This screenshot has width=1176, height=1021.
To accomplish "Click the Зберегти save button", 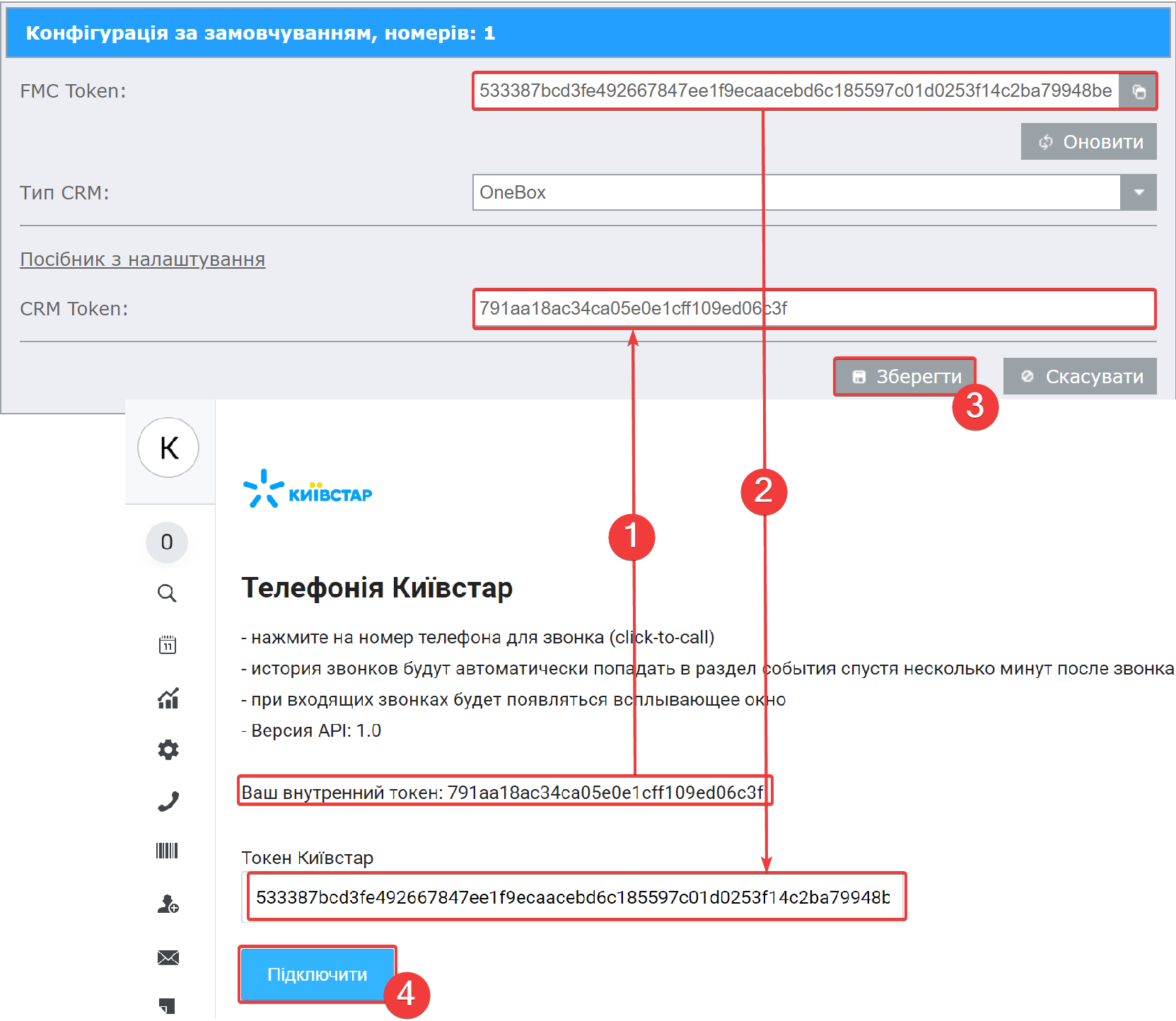I will coord(905,377).
